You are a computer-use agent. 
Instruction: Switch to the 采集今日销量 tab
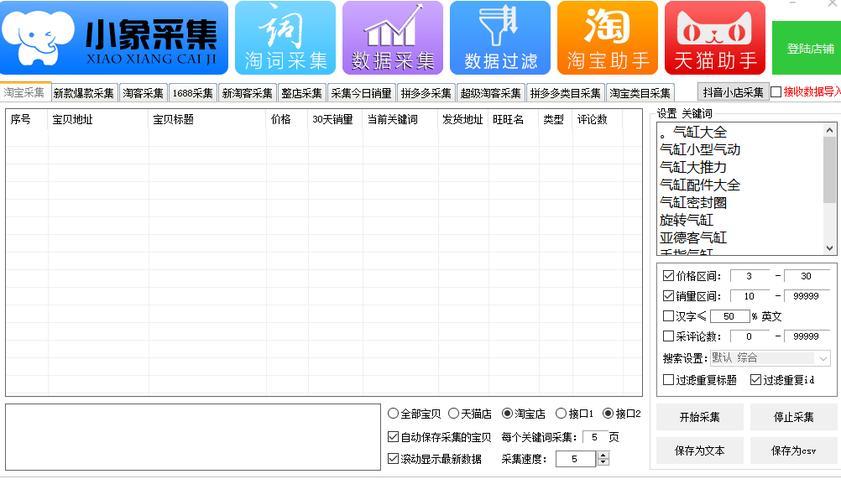[361, 93]
